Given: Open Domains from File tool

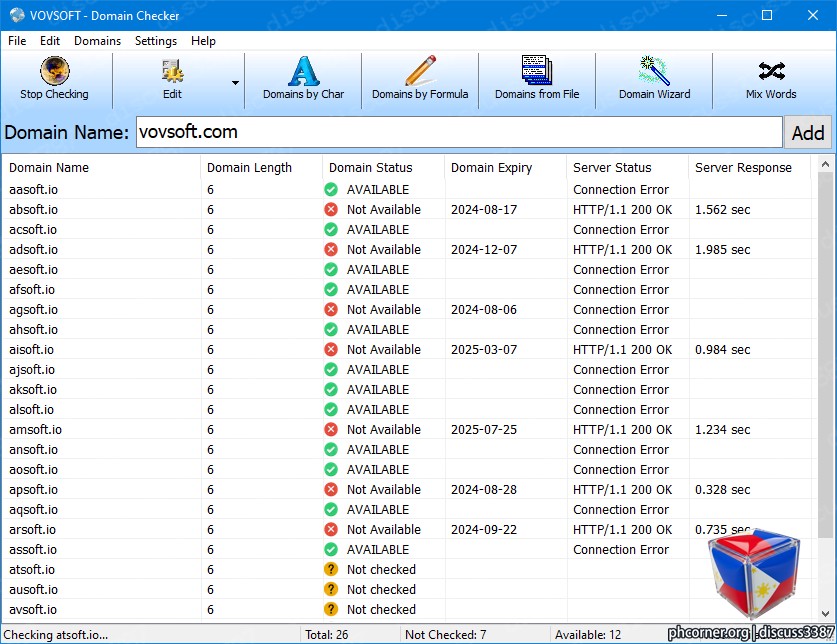Looking at the screenshot, I should [537, 79].
